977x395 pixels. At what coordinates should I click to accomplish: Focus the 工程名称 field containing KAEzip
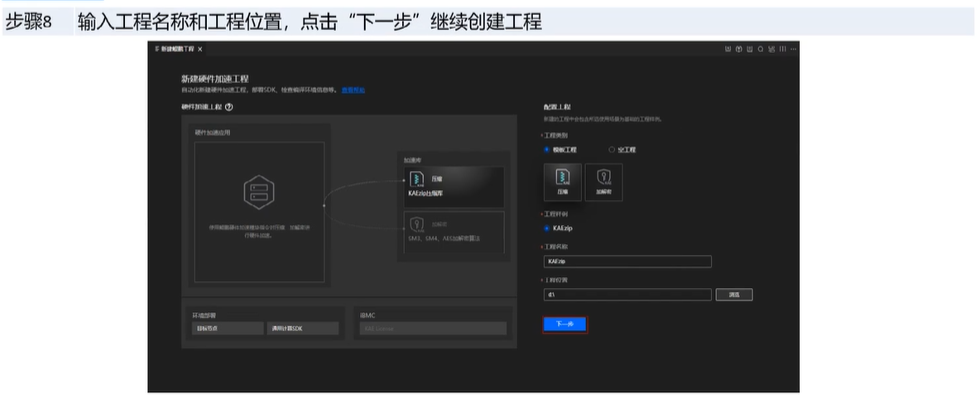pos(627,262)
